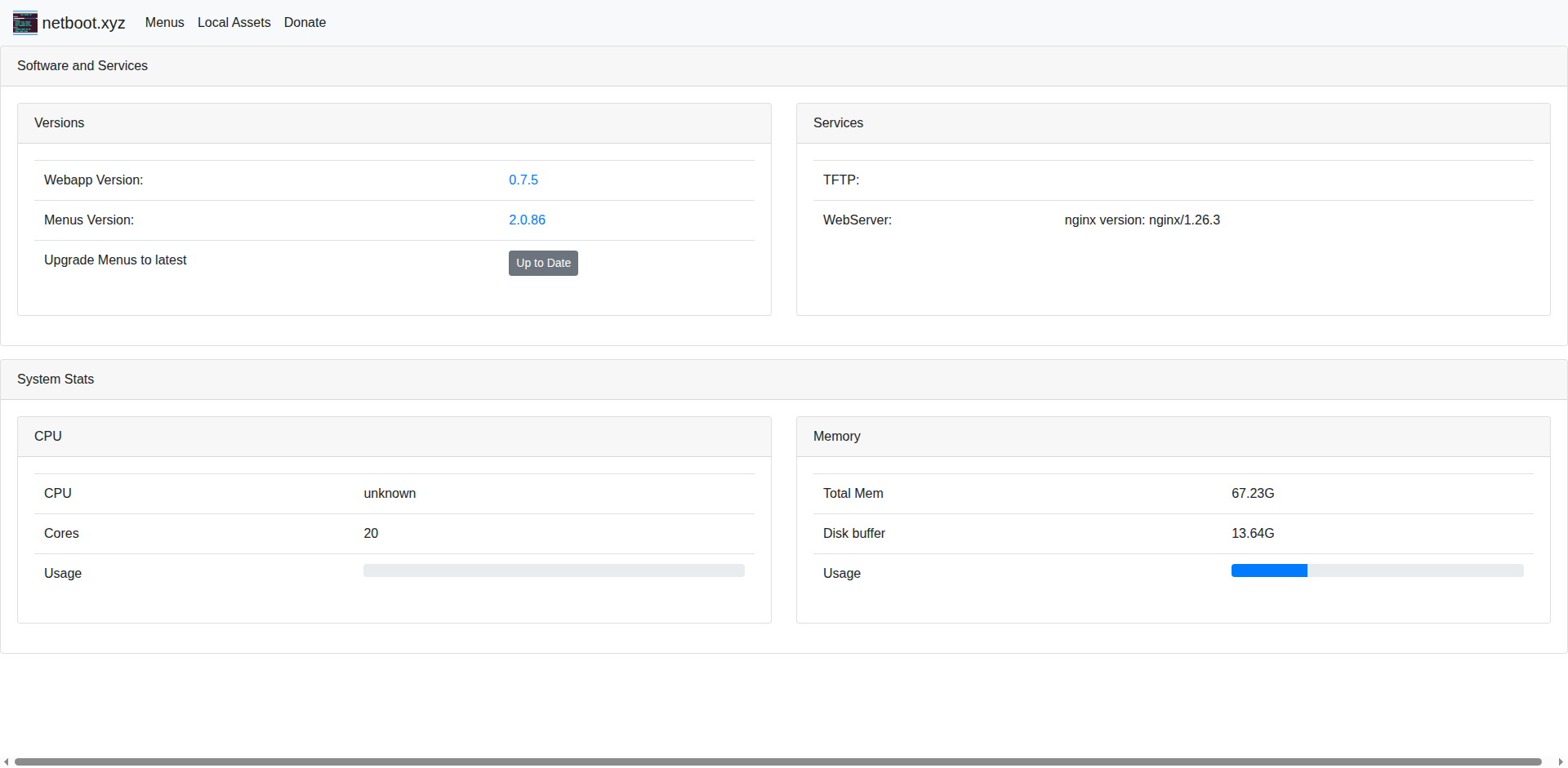
Task: Select the 'WebServer:' label
Action: point(857,220)
